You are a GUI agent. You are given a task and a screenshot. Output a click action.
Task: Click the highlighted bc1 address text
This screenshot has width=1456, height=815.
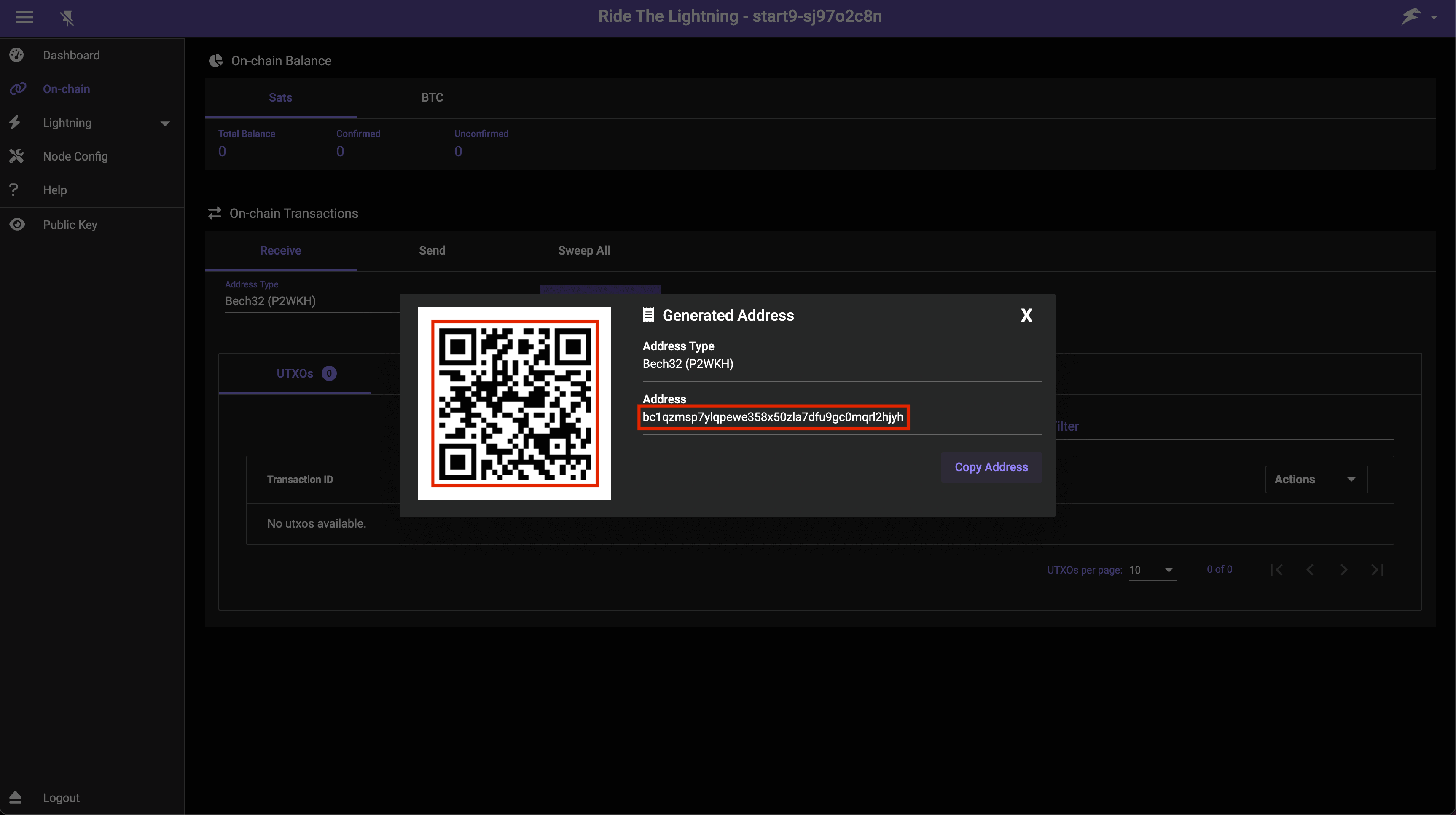tap(773, 417)
